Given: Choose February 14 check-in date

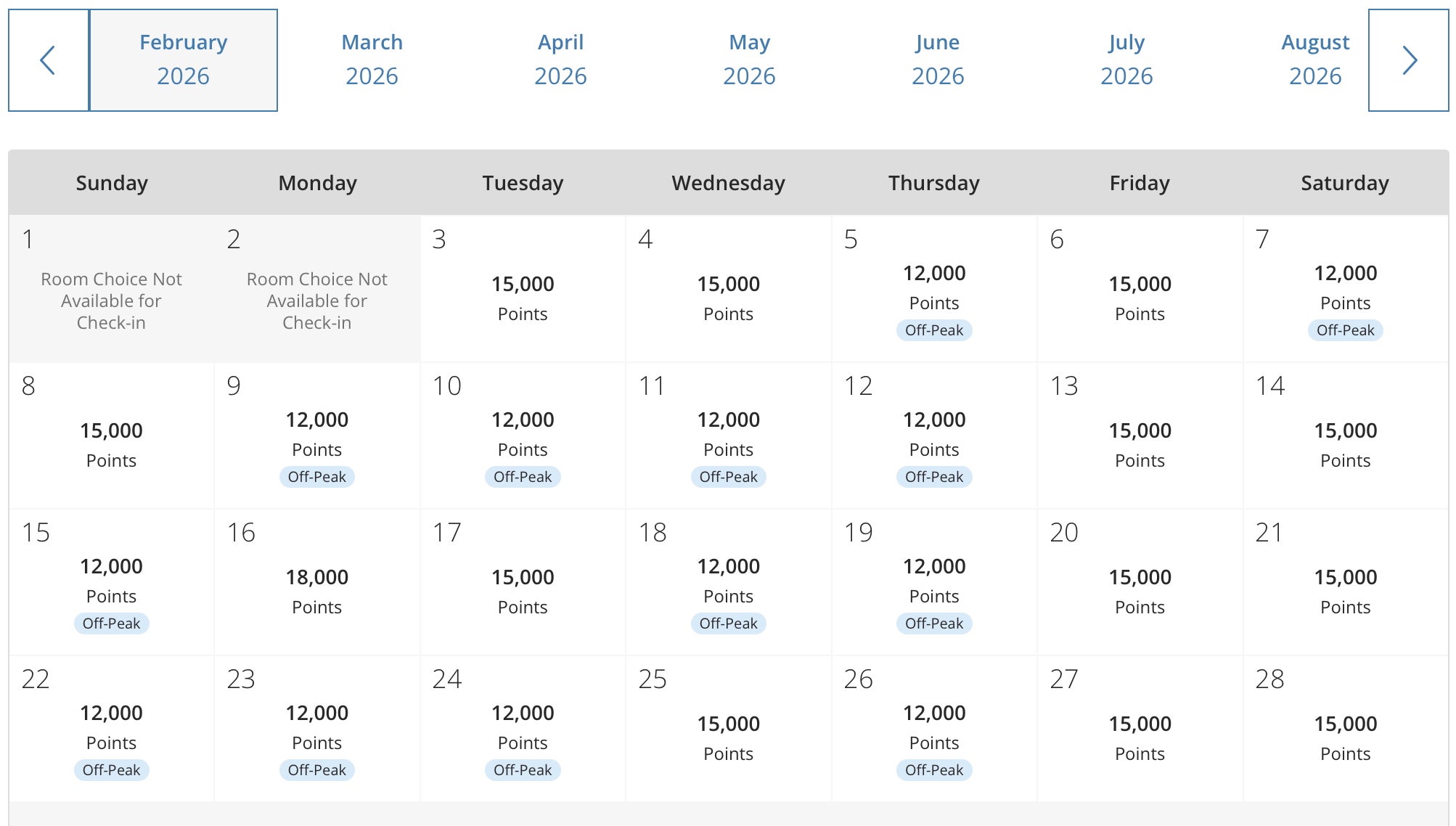Looking at the screenshot, I should [x=1345, y=437].
